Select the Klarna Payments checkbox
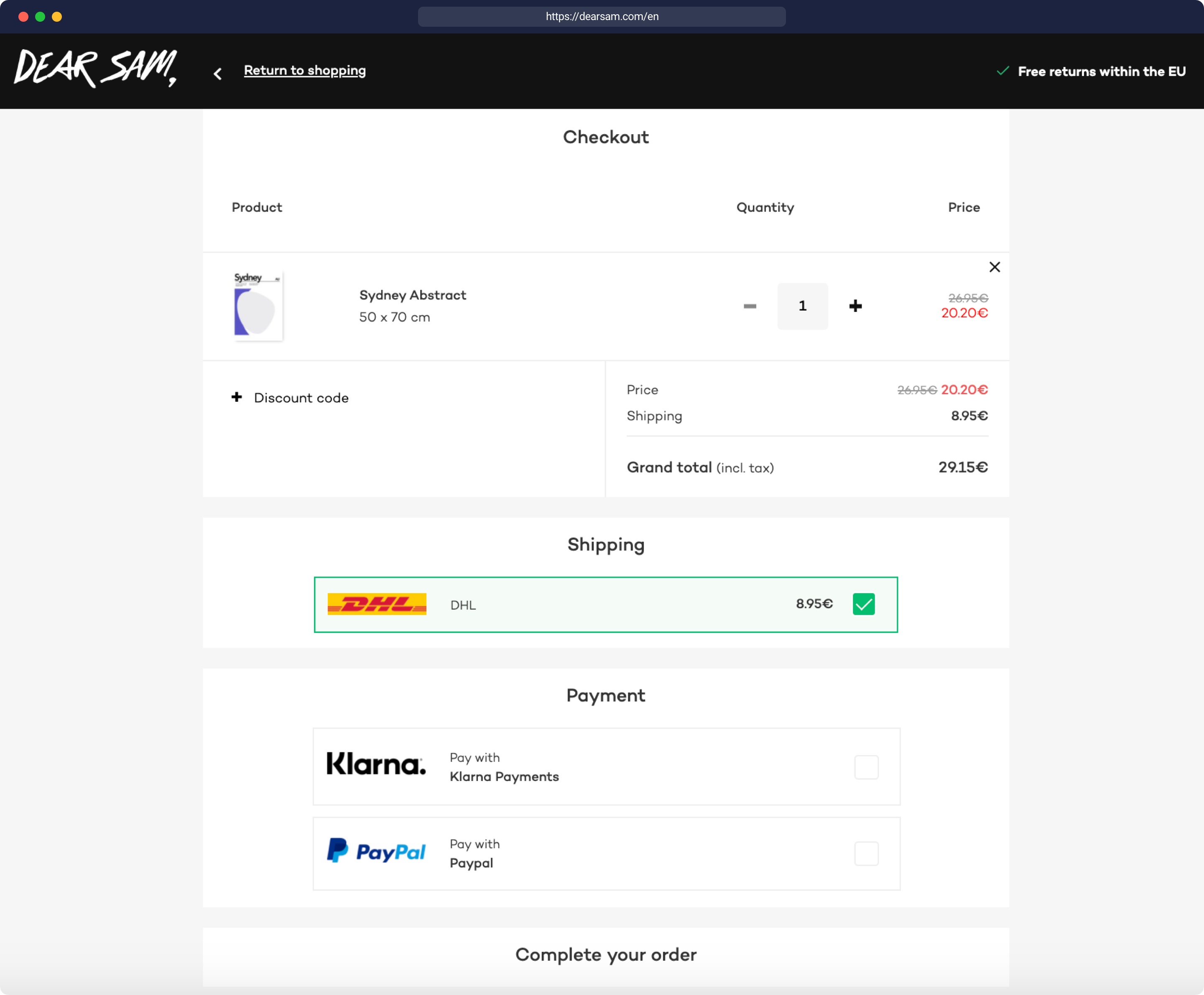The width and height of the screenshot is (1204, 995). point(866,767)
